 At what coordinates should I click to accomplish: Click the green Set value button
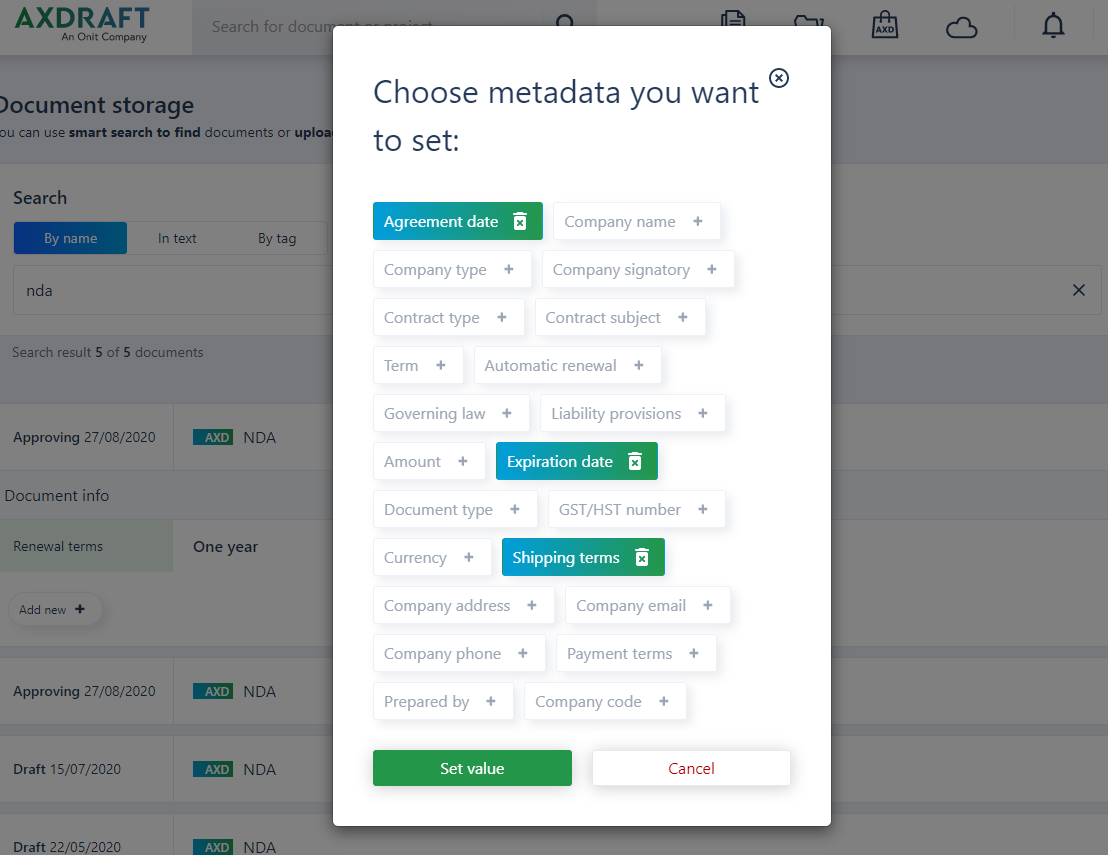(x=472, y=768)
